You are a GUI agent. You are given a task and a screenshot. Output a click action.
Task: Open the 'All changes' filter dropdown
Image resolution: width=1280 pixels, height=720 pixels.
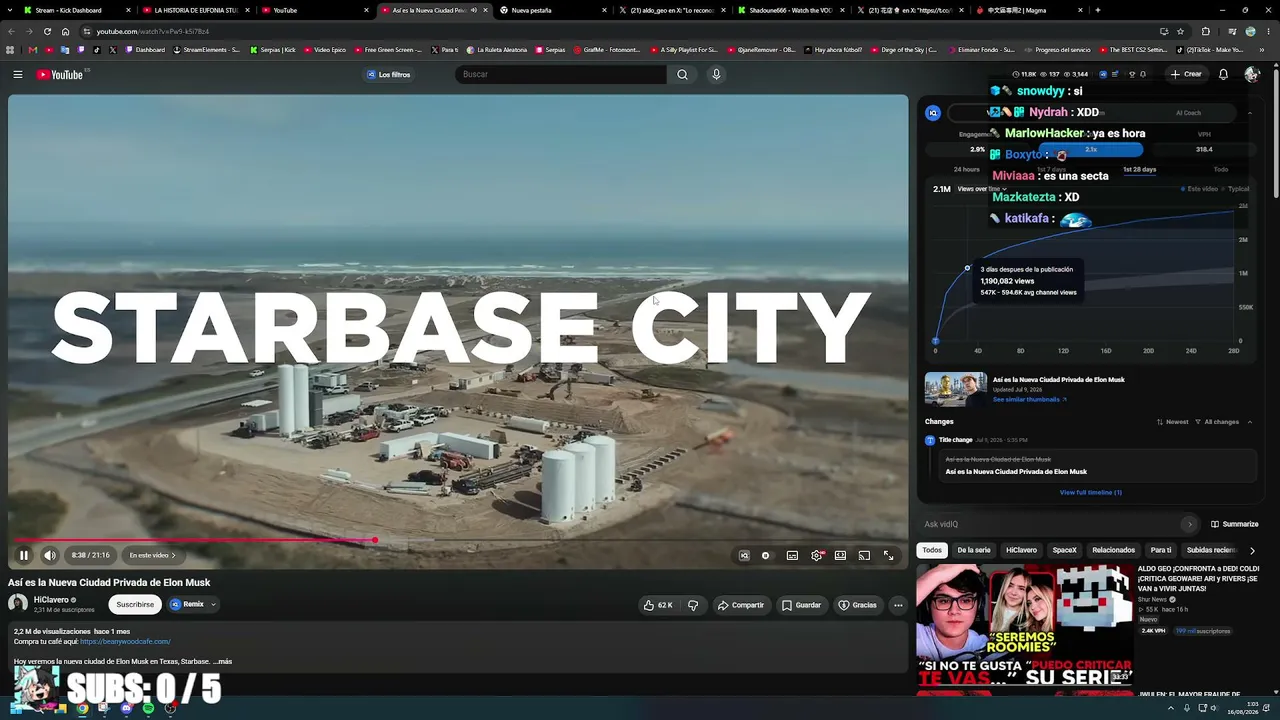point(1219,422)
